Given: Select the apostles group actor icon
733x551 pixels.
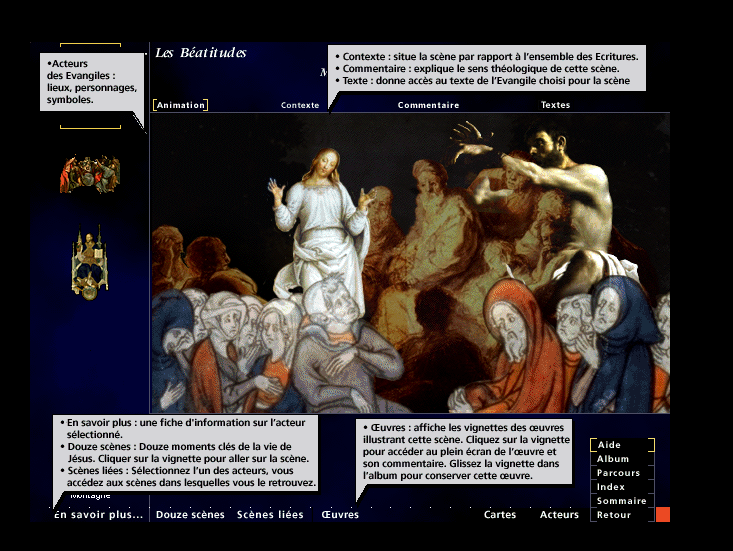Looking at the screenshot, I should click(89, 174).
